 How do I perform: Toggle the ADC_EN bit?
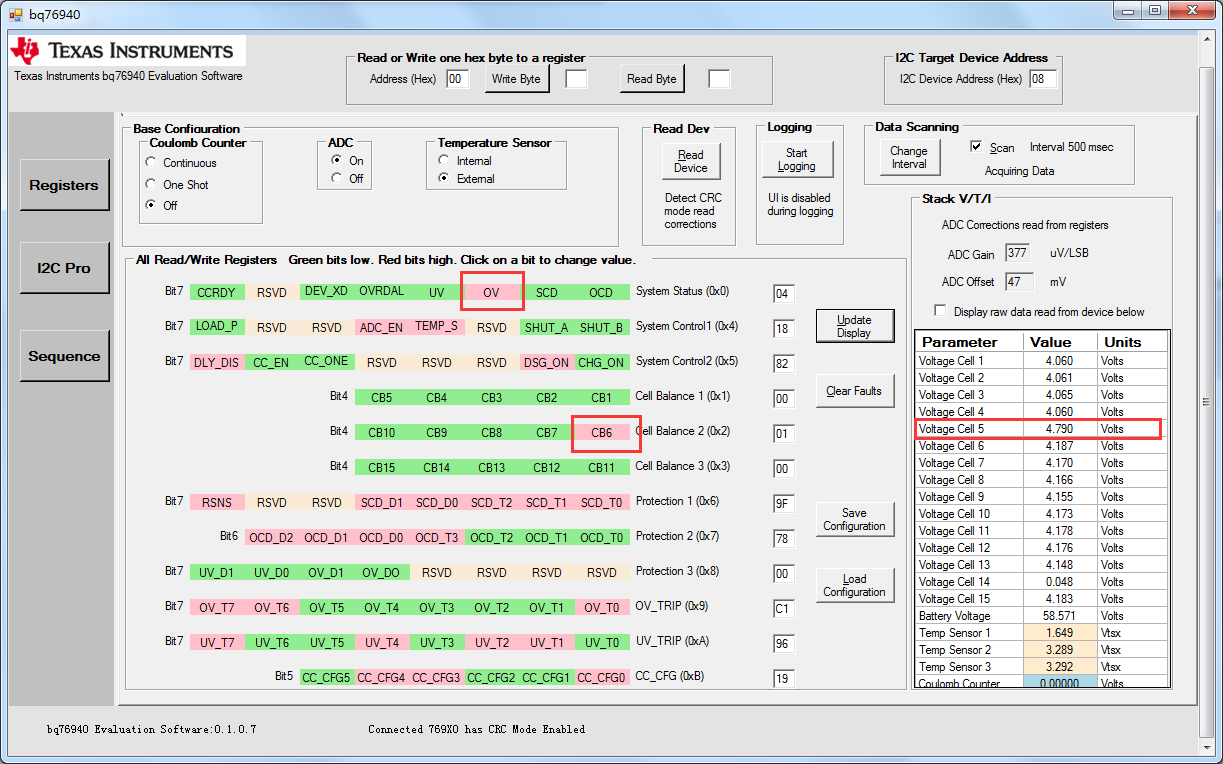(x=382, y=327)
